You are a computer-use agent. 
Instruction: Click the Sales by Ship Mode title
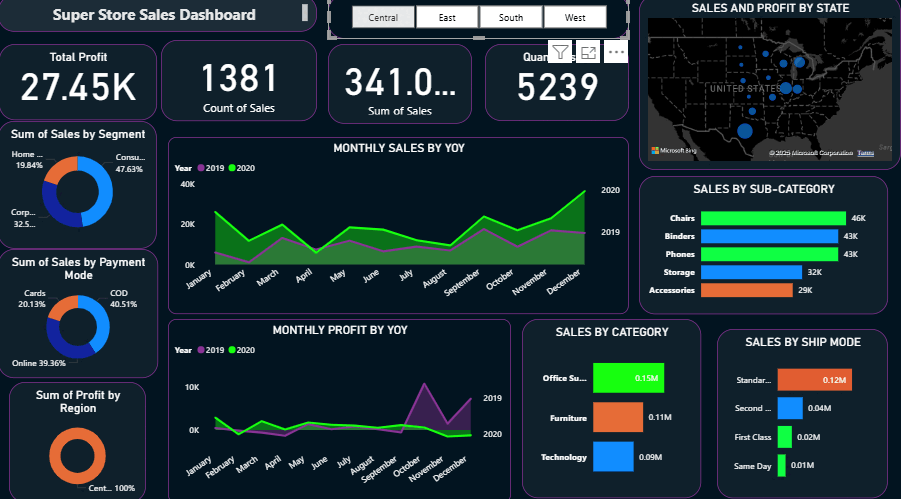[803, 342]
